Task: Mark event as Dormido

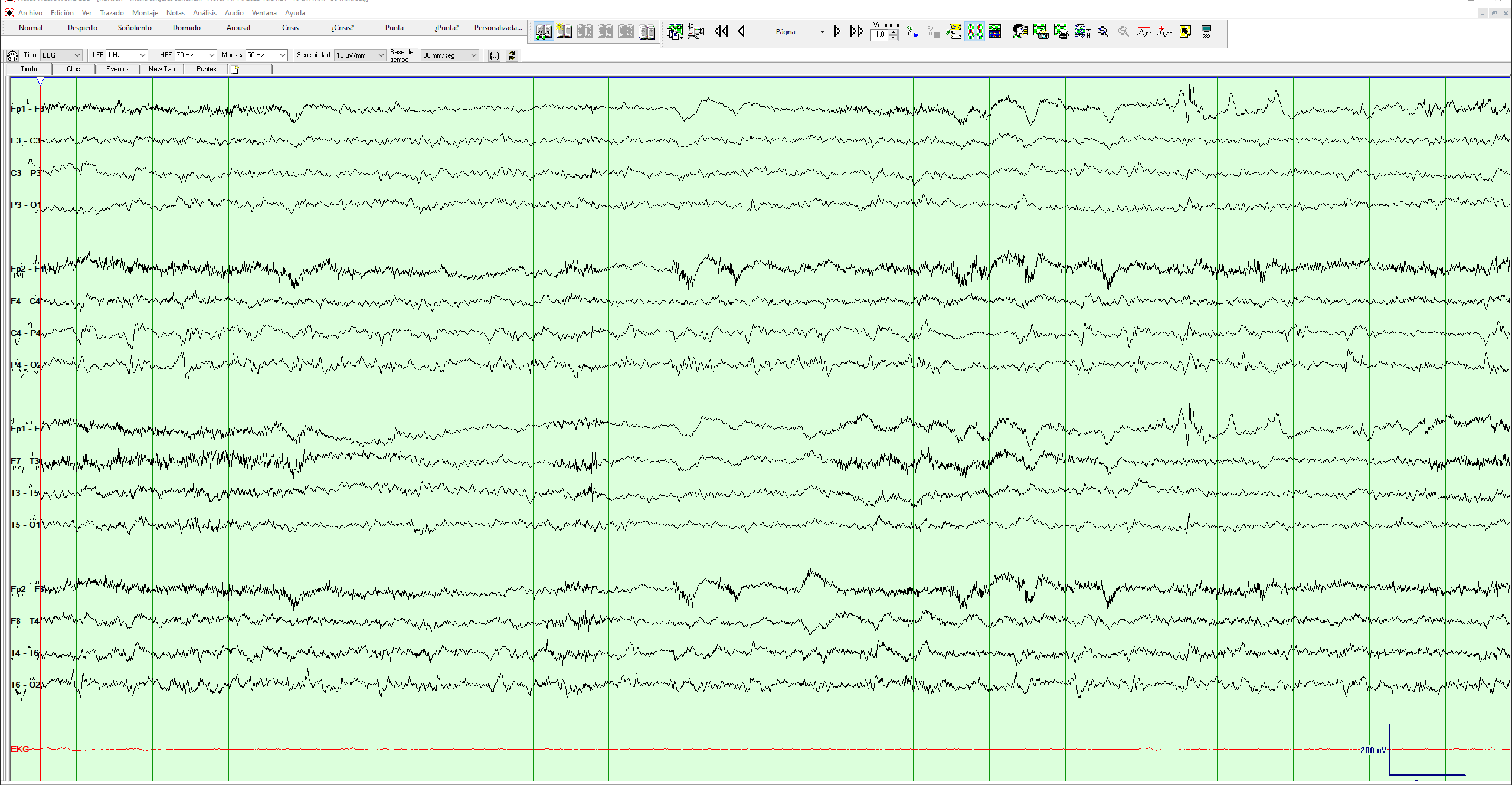Action: [x=186, y=28]
